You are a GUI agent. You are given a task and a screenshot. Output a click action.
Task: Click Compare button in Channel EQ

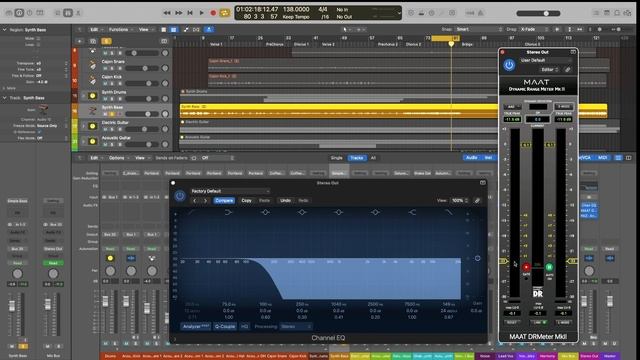pos(224,200)
